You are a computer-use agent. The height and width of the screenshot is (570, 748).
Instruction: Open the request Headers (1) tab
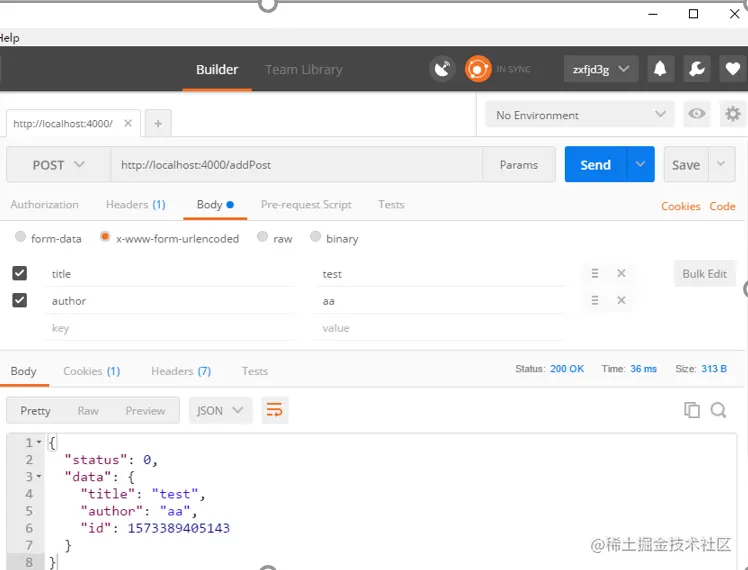135,205
